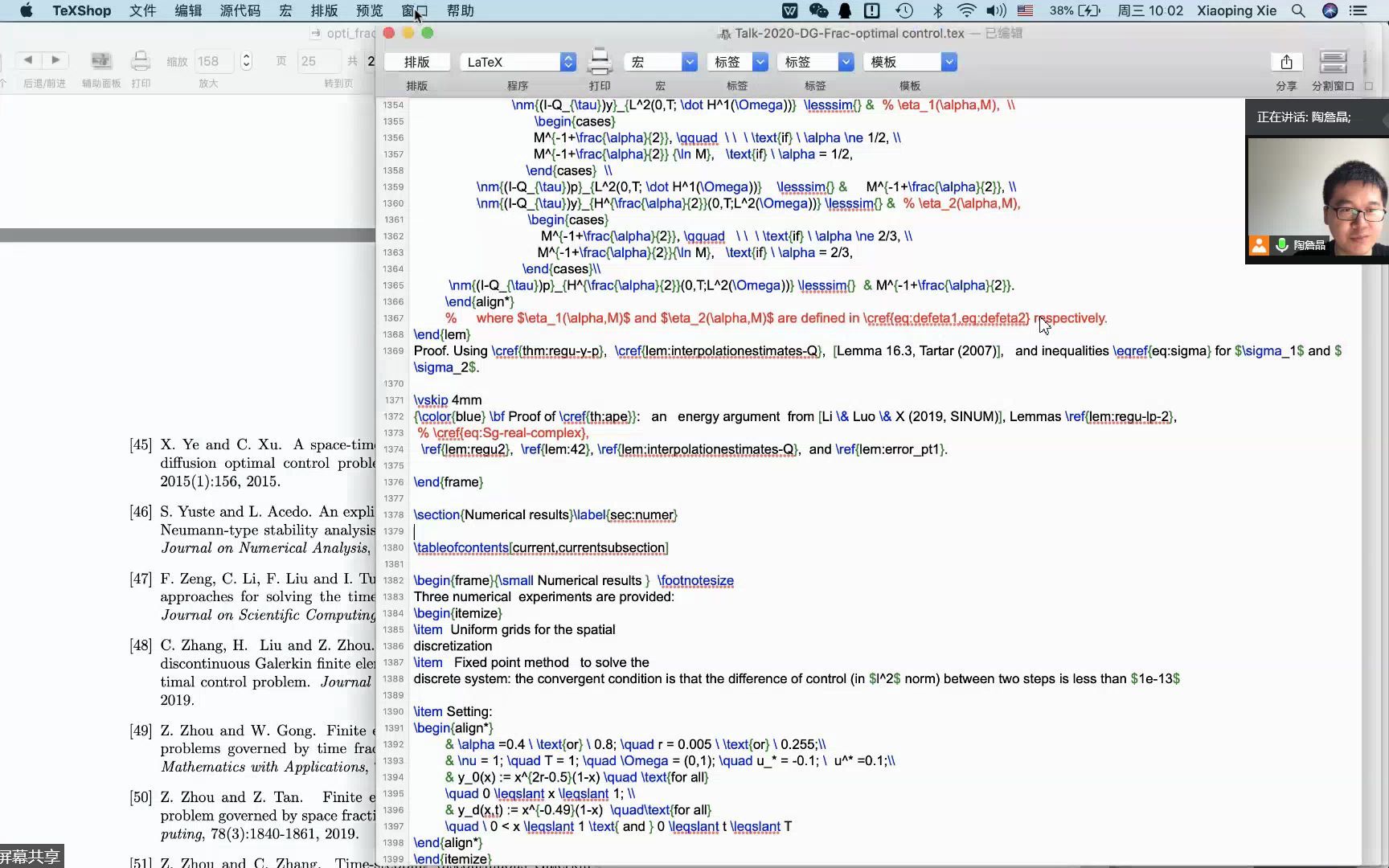This screenshot has height=868, width=1389.
Task: Click reference [50] Z. Zhou and Z. Tan
Action: (x=252, y=815)
